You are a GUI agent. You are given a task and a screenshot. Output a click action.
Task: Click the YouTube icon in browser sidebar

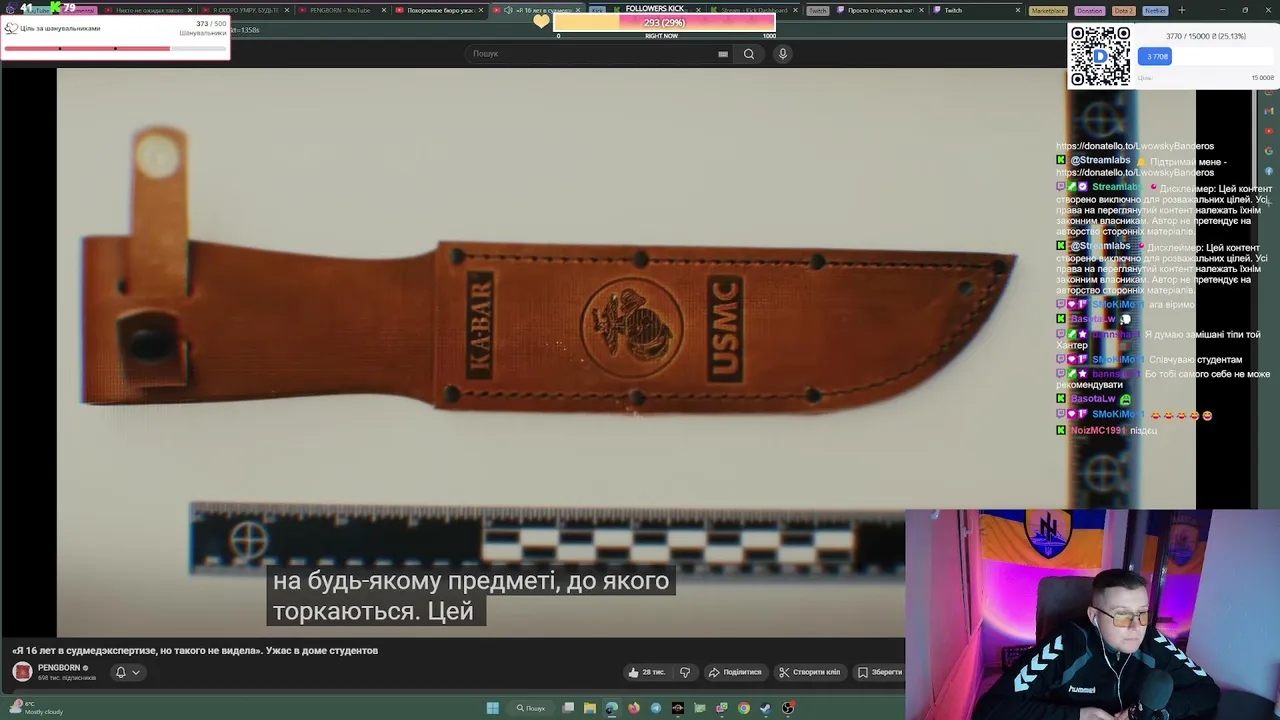[x=1269, y=131]
